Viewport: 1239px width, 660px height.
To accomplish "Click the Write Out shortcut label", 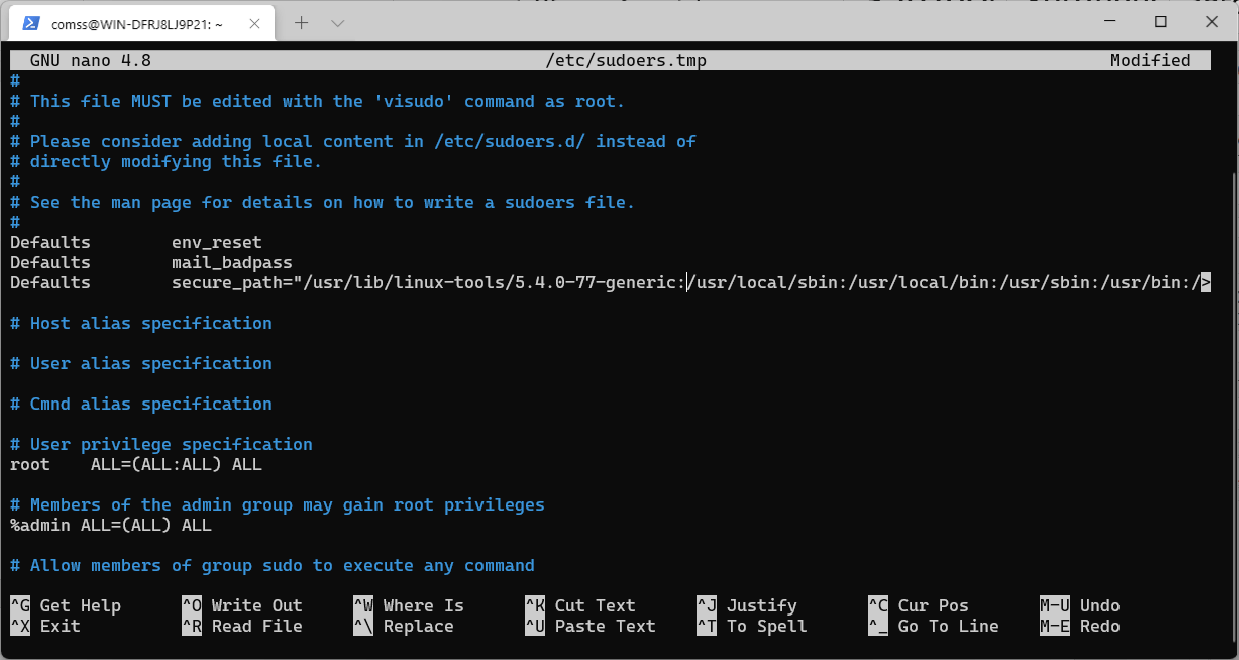I will (x=256, y=605).
